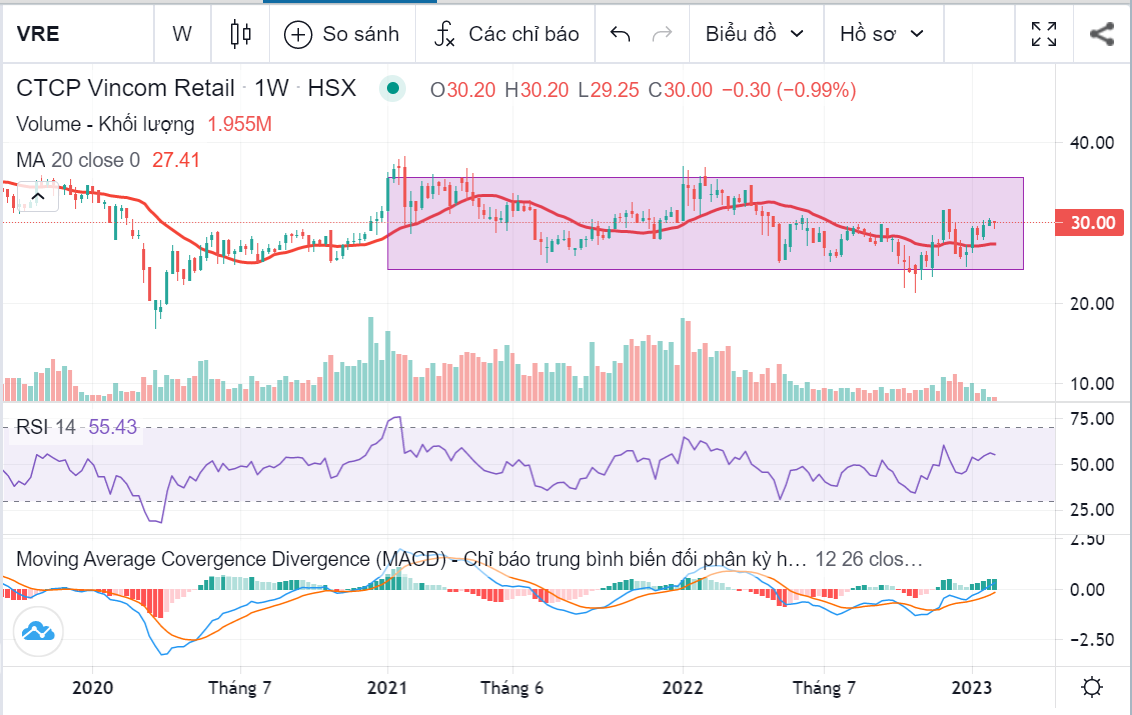This screenshot has width=1132, height=715.
Task: Open chart settings gear icon
Action: [x=1092, y=688]
